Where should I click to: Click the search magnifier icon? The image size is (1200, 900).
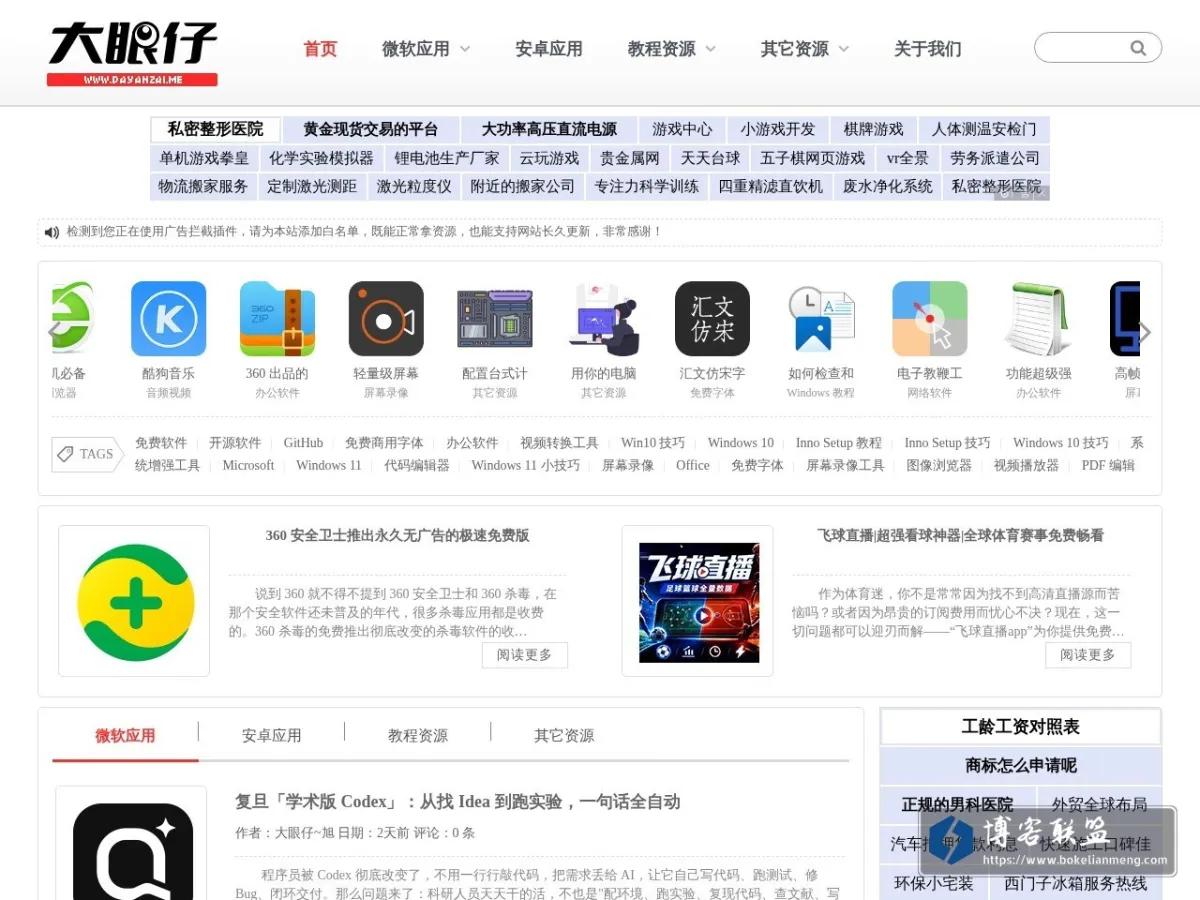1138,48
